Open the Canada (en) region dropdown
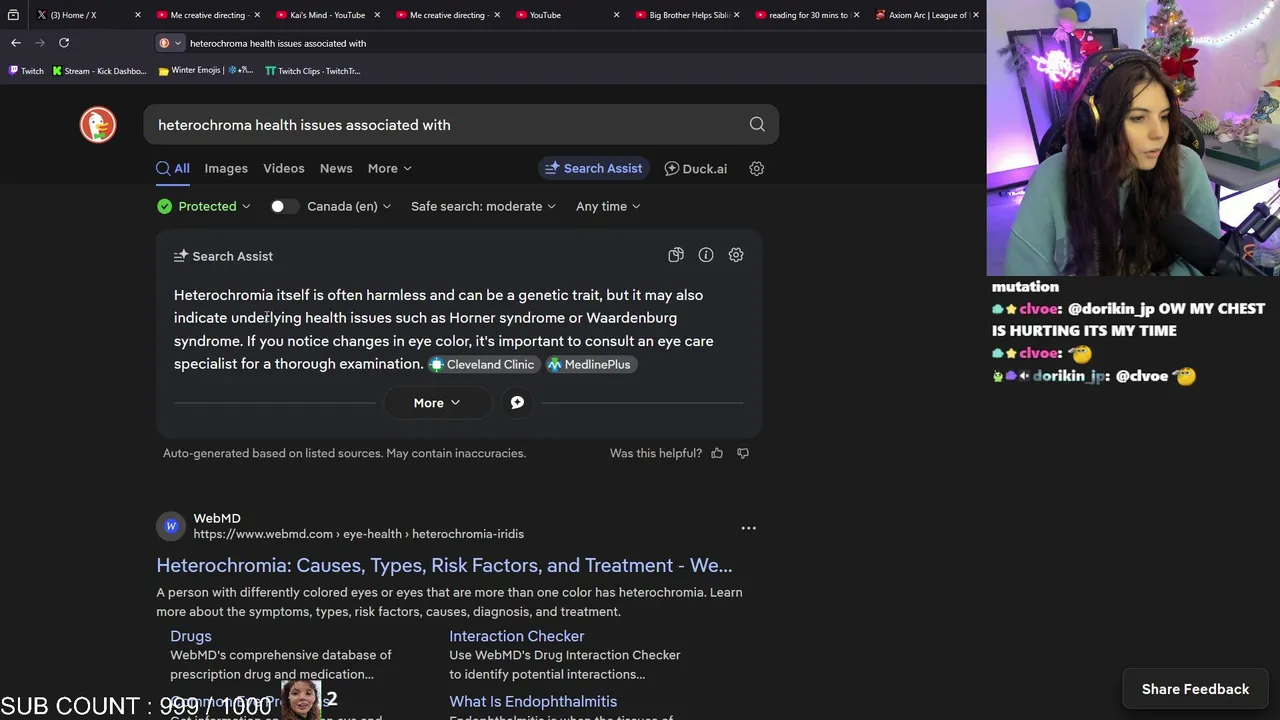 [349, 207]
